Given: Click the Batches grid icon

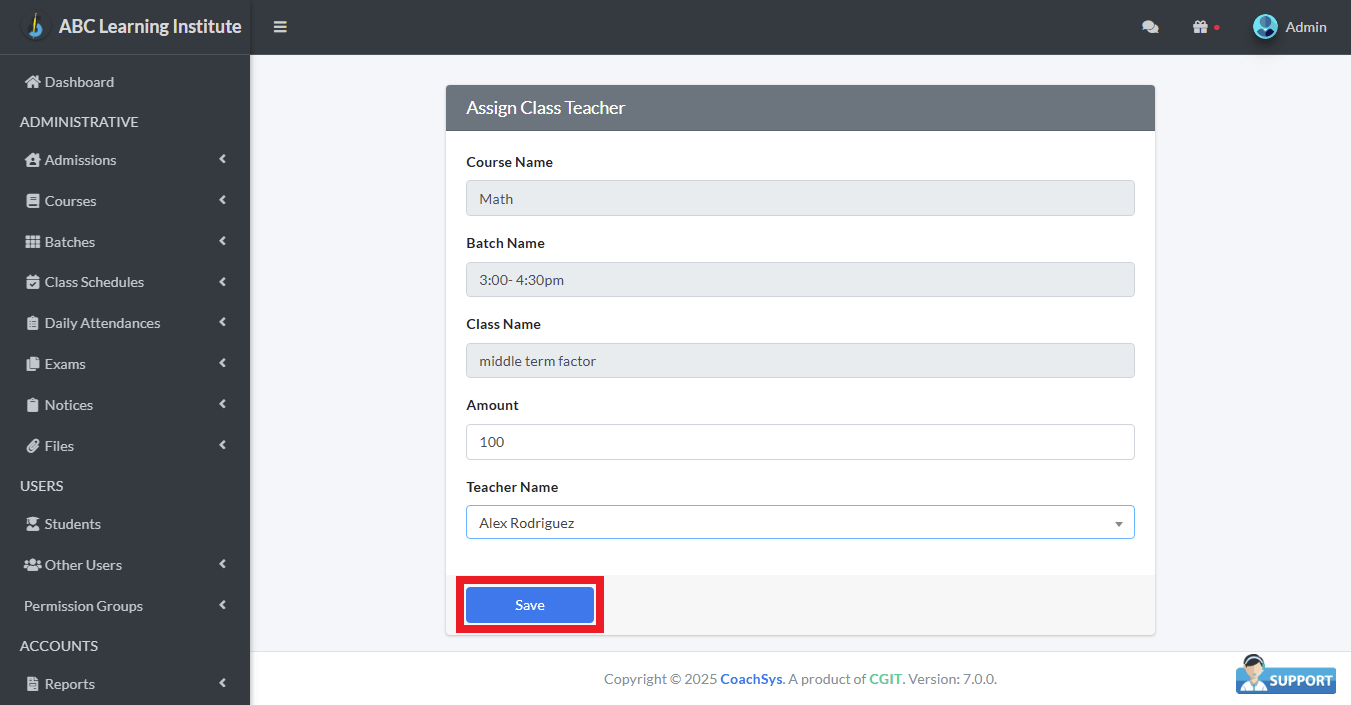Looking at the screenshot, I should point(33,242).
